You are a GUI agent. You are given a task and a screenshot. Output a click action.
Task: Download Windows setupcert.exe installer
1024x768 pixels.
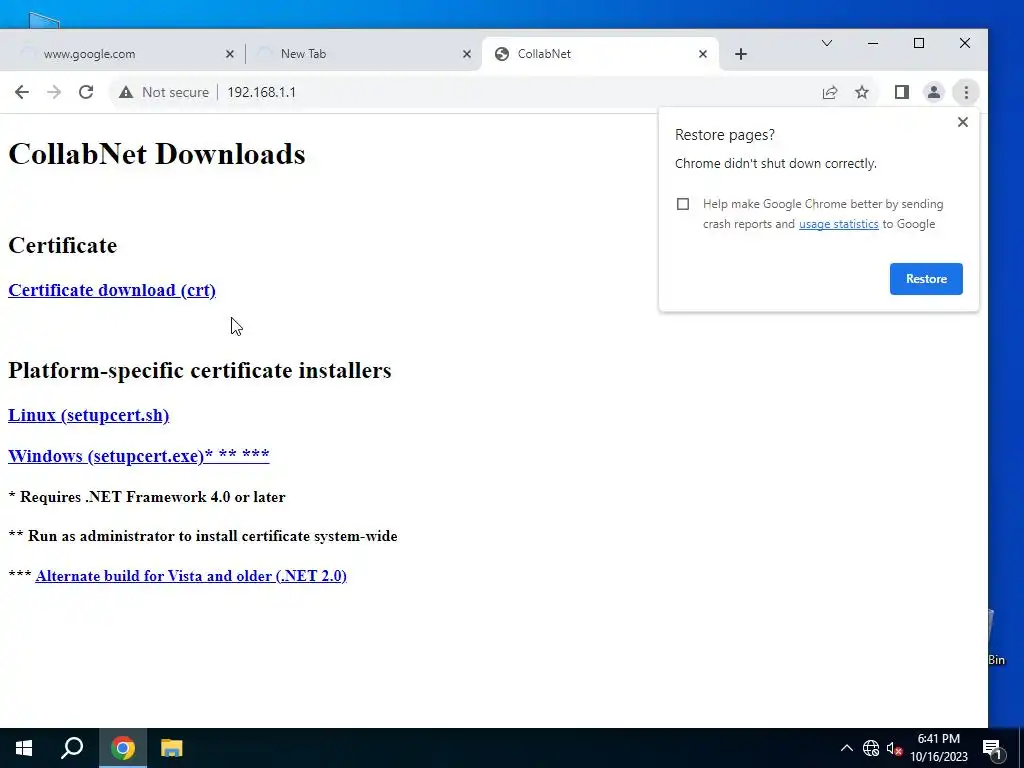coord(138,455)
